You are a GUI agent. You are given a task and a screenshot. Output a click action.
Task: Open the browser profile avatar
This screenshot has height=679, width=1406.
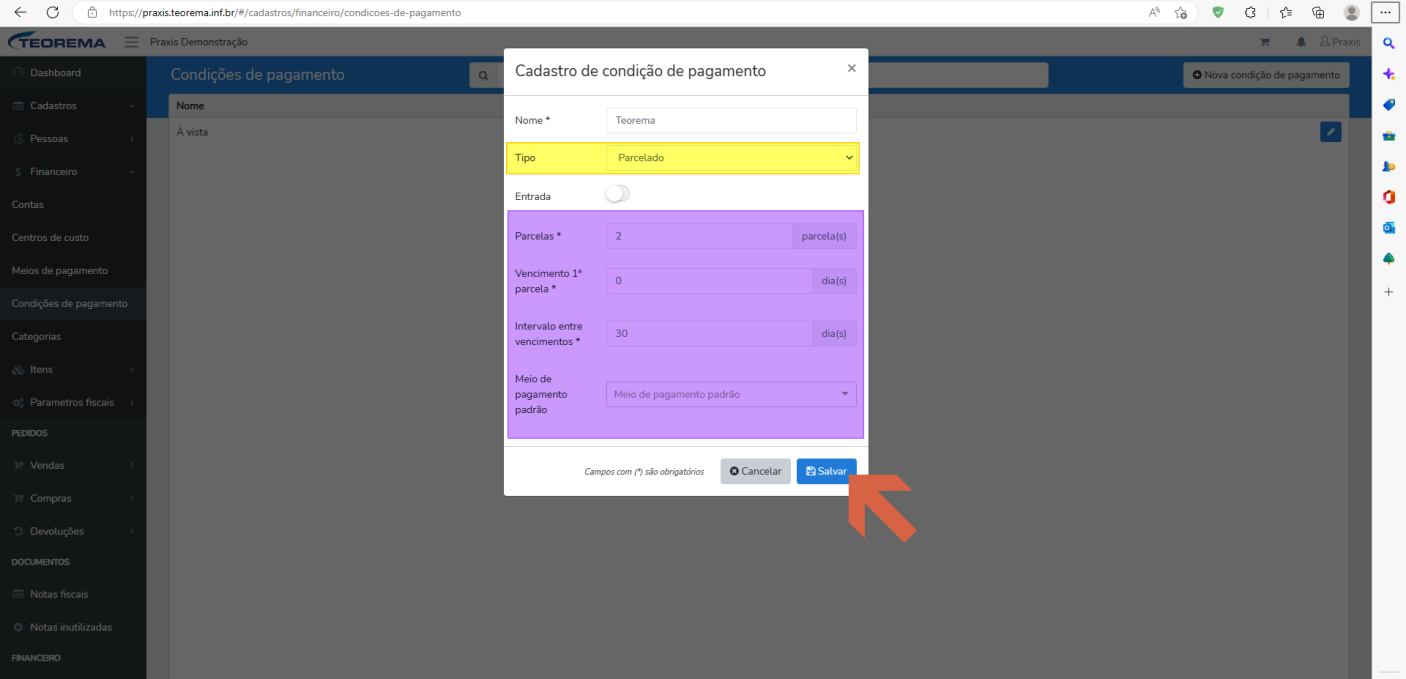(1352, 13)
